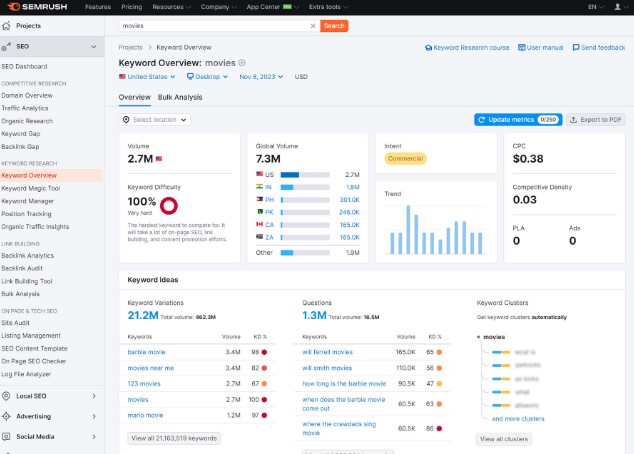Click the Update metrics button
This screenshot has height=454, width=634.
pos(517,120)
